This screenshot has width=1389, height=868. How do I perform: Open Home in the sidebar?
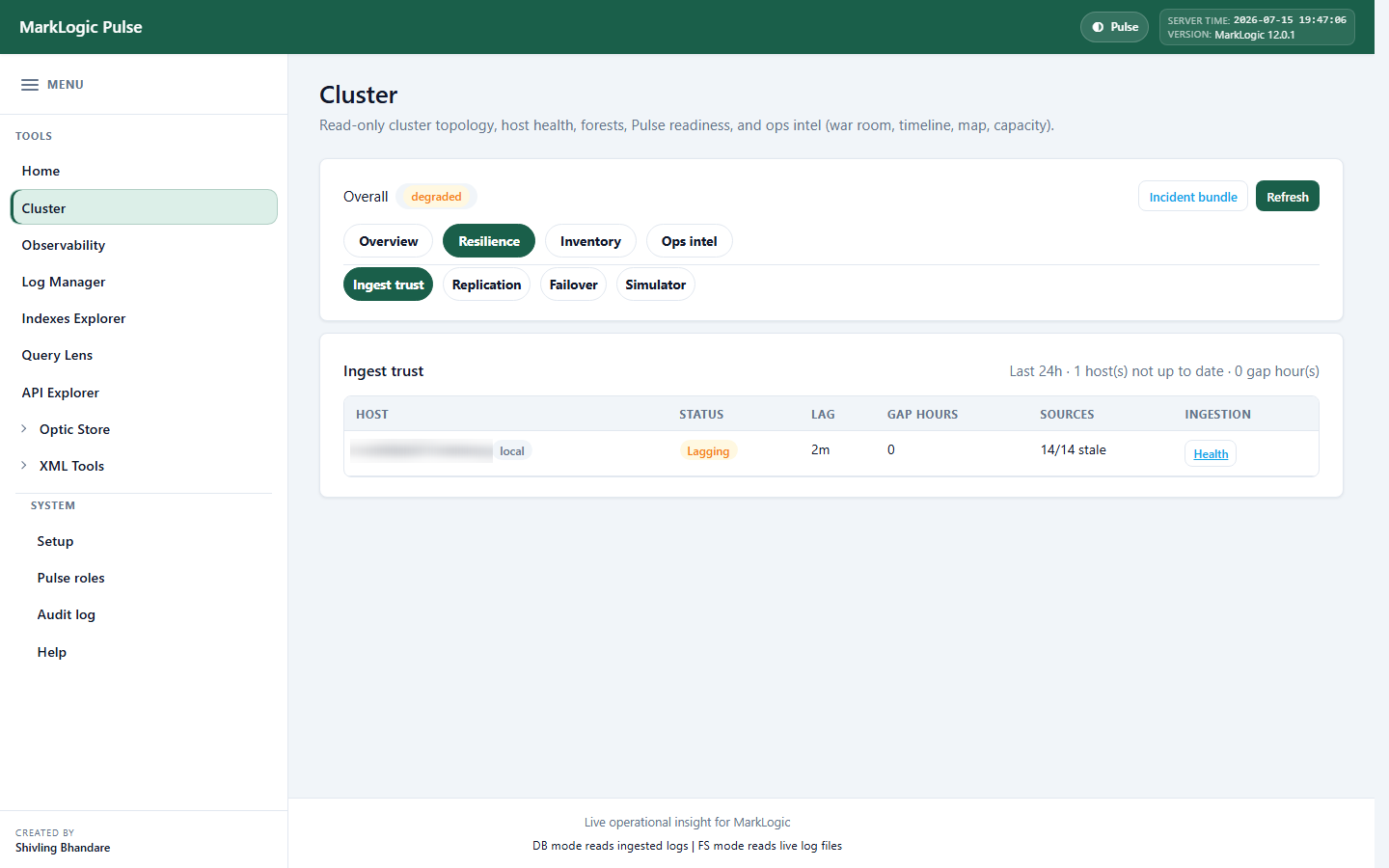(x=144, y=171)
